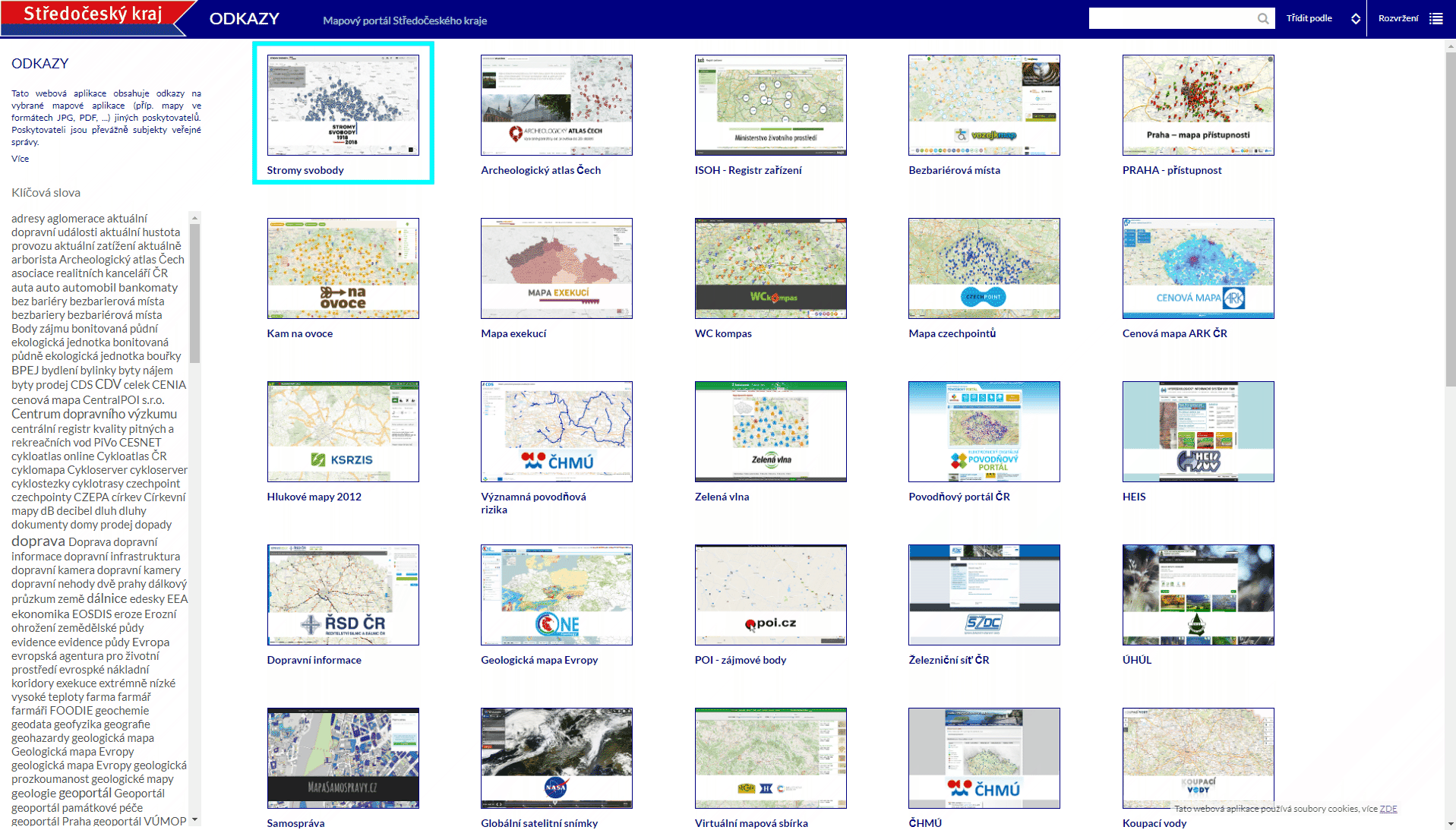The width and height of the screenshot is (1456, 830).
Task: Click the main page vertical scrollbar thumb
Action: click(x=1451, y=219)
